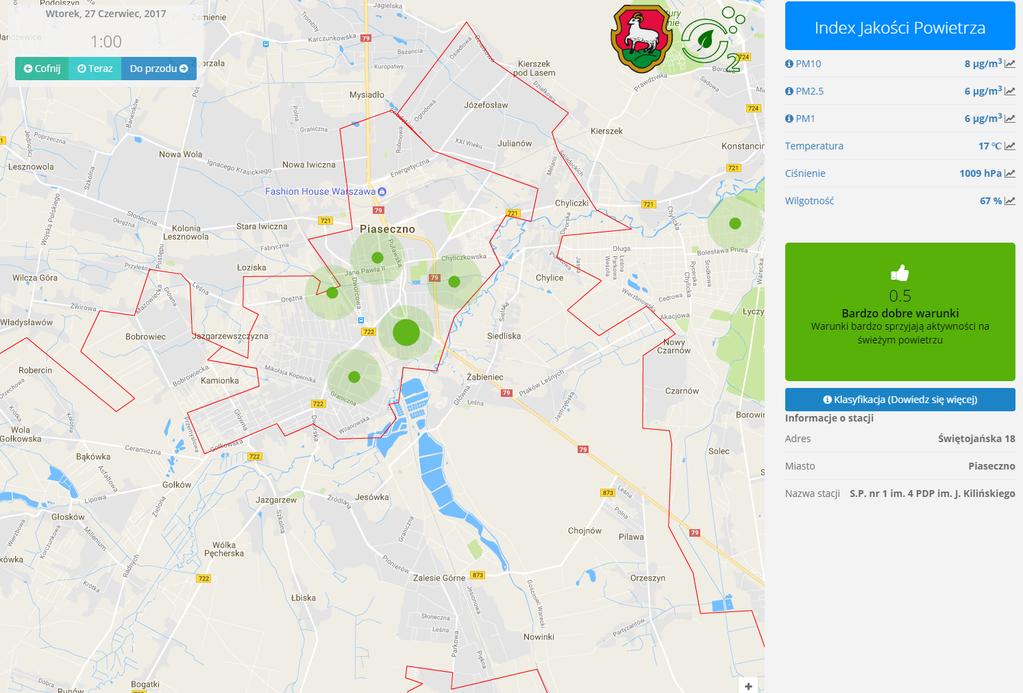The width and height of the screenshot is (1023, 693).
Task: Click the Cofnij back button
Action: (x=42, y=69)
